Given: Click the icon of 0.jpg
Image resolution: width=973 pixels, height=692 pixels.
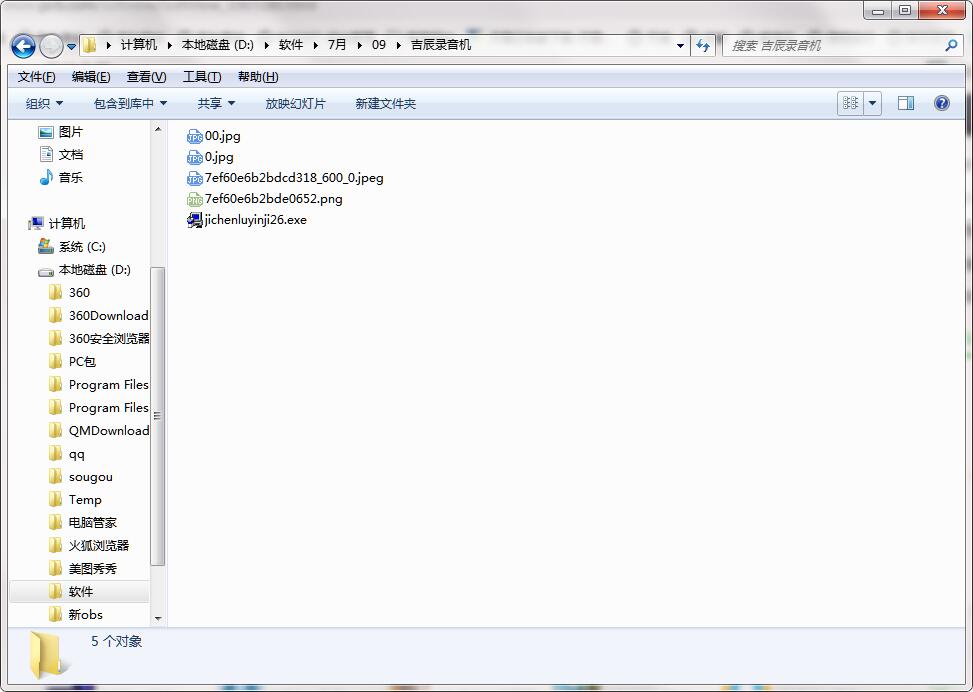Looking at the screenshot, I should coord(195,158).
